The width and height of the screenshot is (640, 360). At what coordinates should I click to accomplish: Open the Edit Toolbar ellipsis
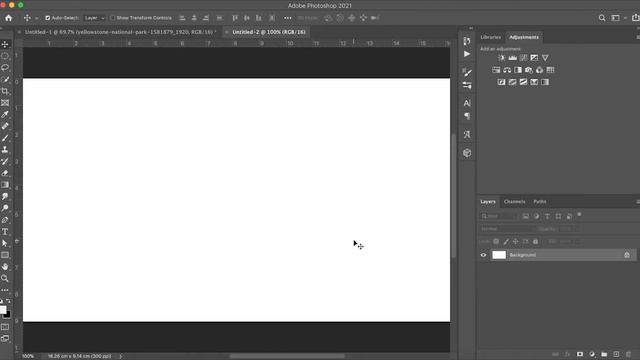[x=5, y=290]
